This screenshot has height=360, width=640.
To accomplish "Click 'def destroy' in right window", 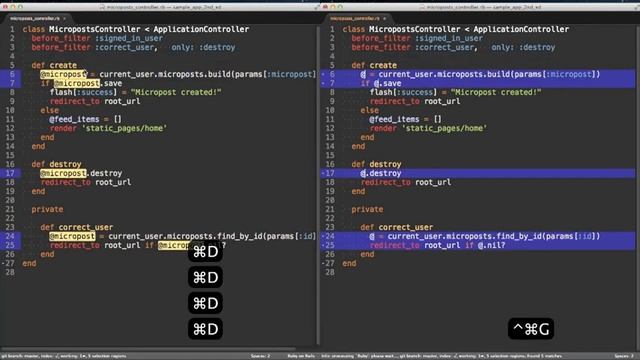I will [376, 164].
